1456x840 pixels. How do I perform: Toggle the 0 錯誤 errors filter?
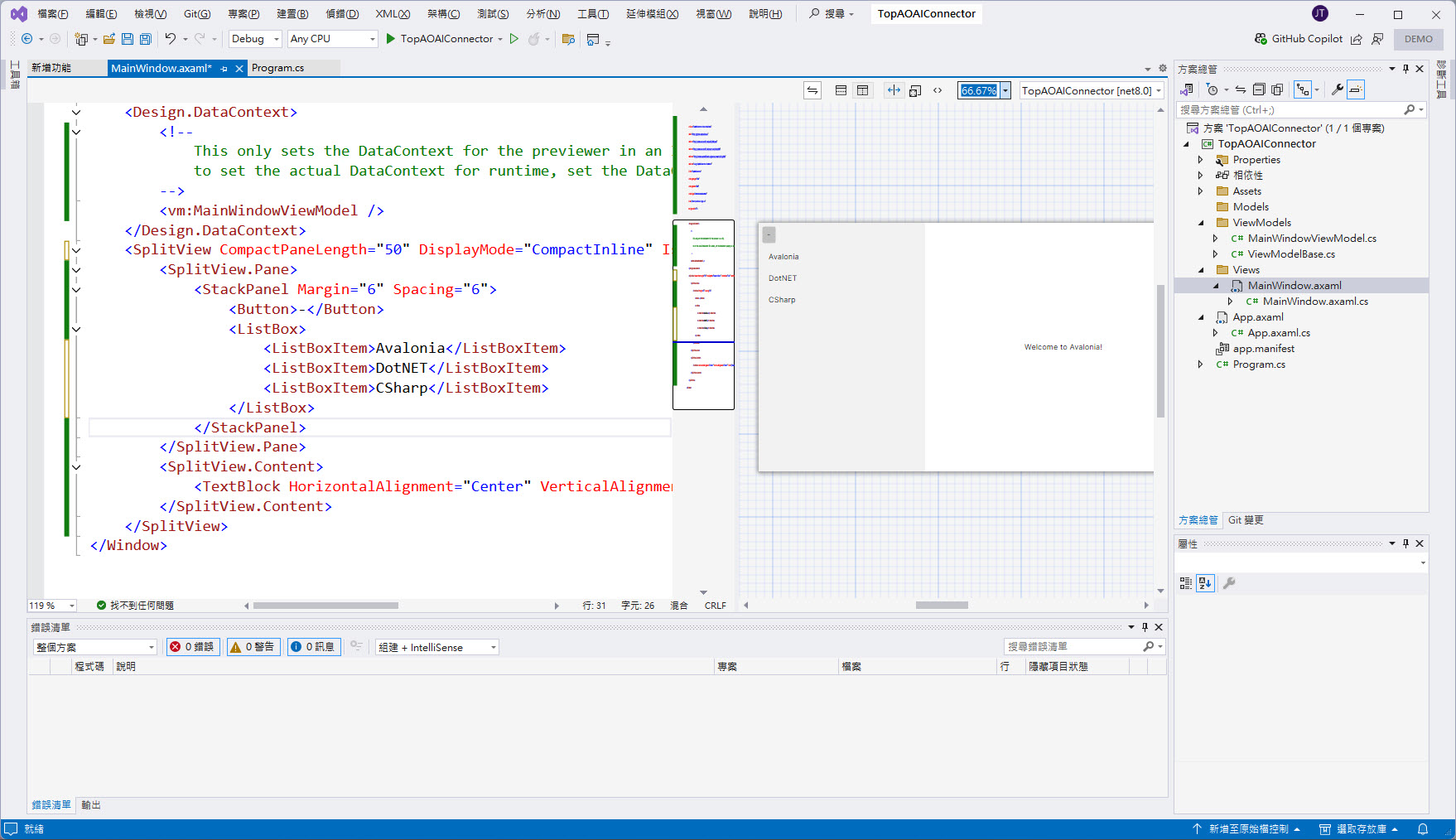(x=193, y=647)
